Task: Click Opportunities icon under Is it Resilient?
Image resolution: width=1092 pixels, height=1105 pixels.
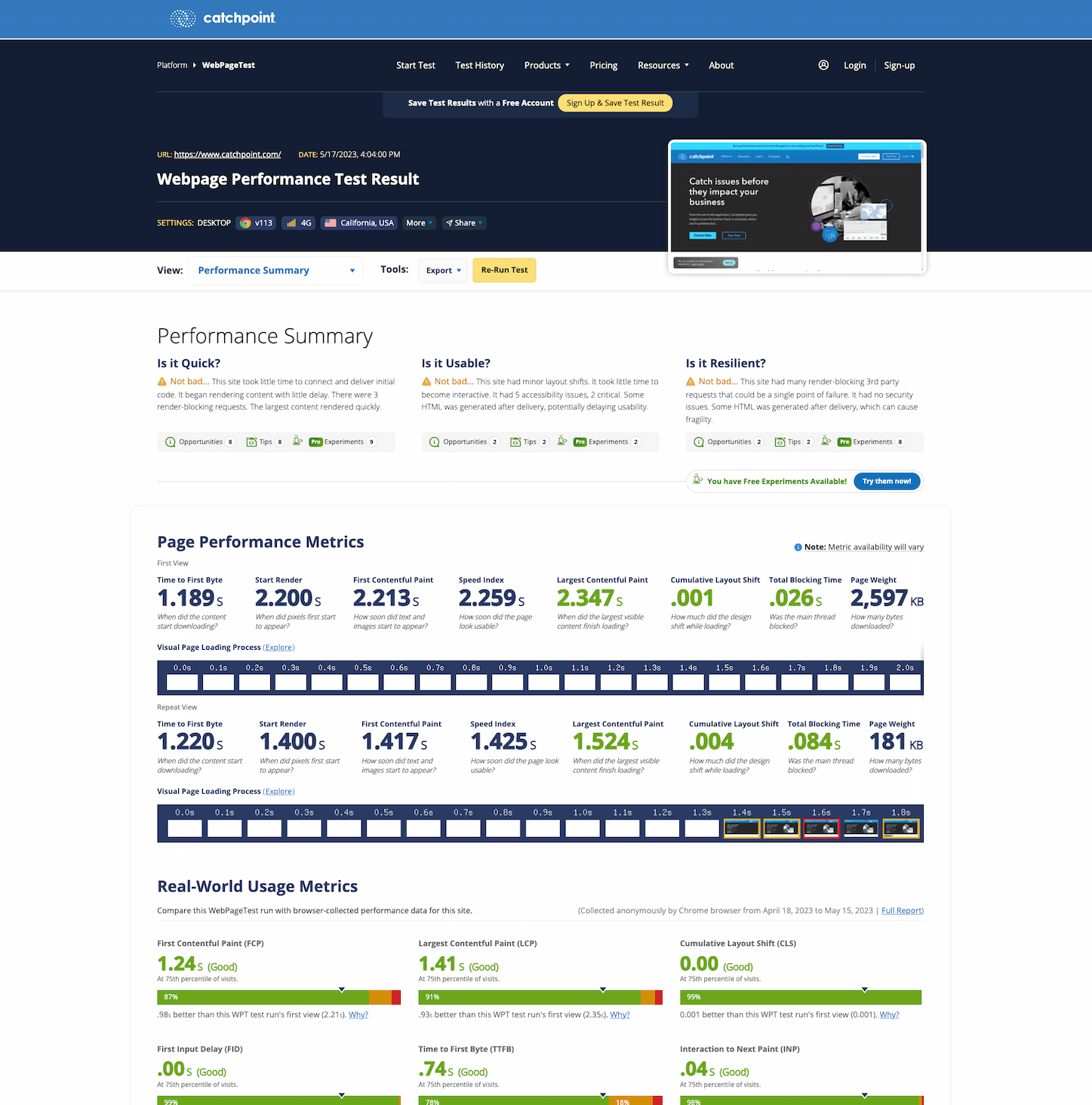Action: 698,442
